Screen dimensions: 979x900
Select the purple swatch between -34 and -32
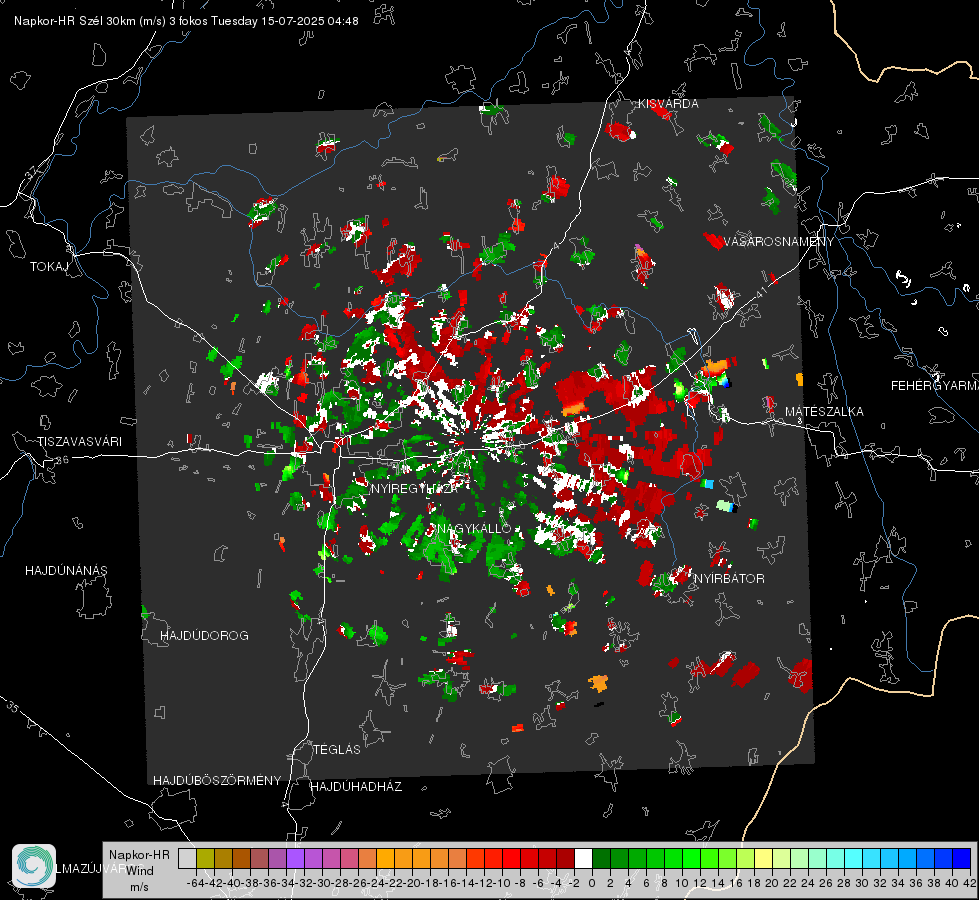(x=295, y=859)
